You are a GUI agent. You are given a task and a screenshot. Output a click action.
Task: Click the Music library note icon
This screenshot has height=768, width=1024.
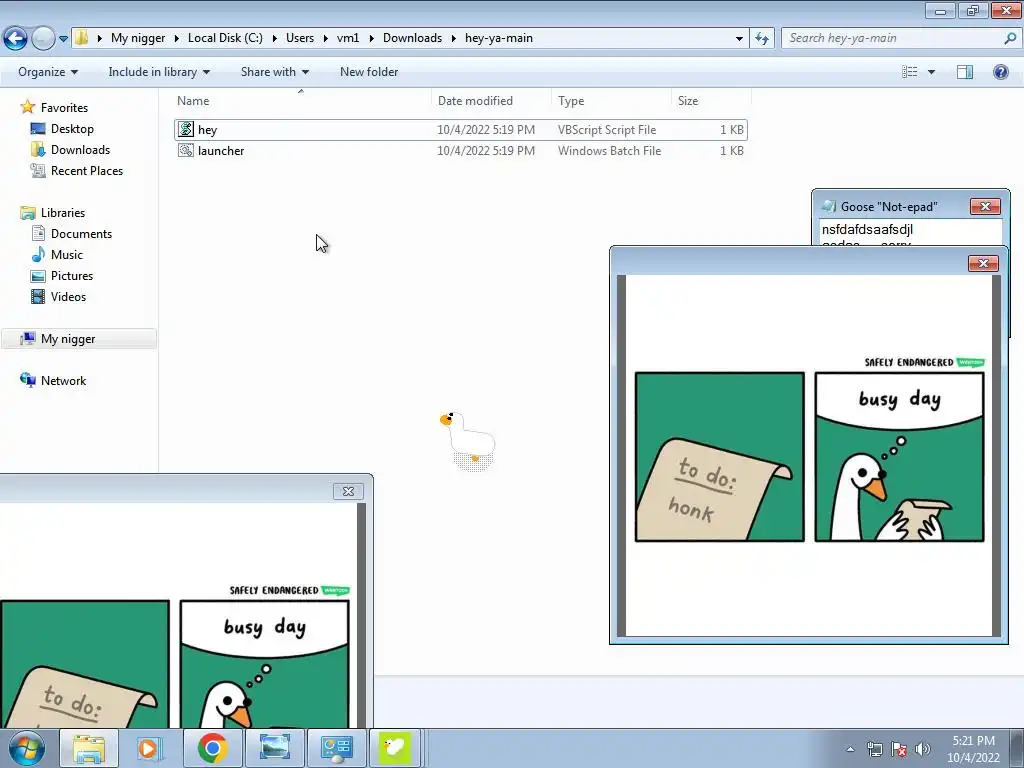(x=38, y=254)
